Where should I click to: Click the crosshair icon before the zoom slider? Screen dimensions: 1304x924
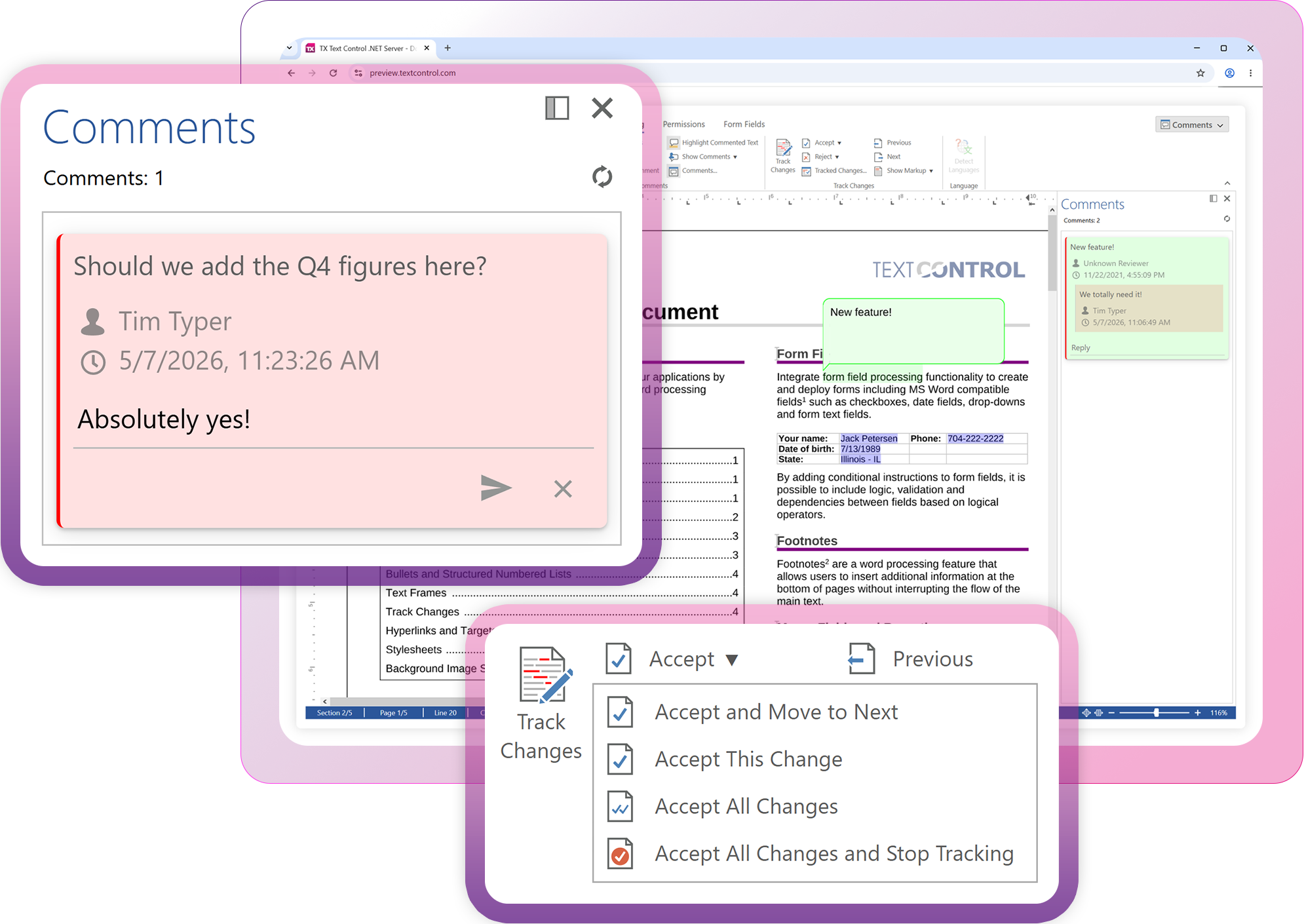[1086, 713]
